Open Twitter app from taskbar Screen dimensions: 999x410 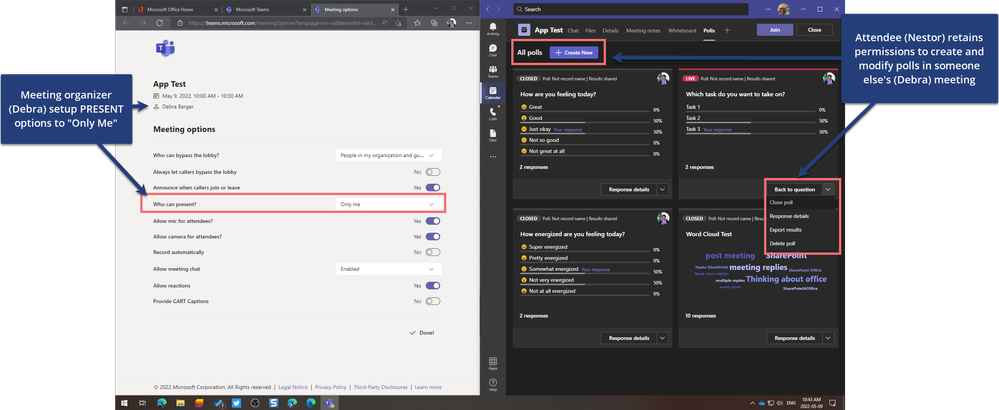point(236,402)
